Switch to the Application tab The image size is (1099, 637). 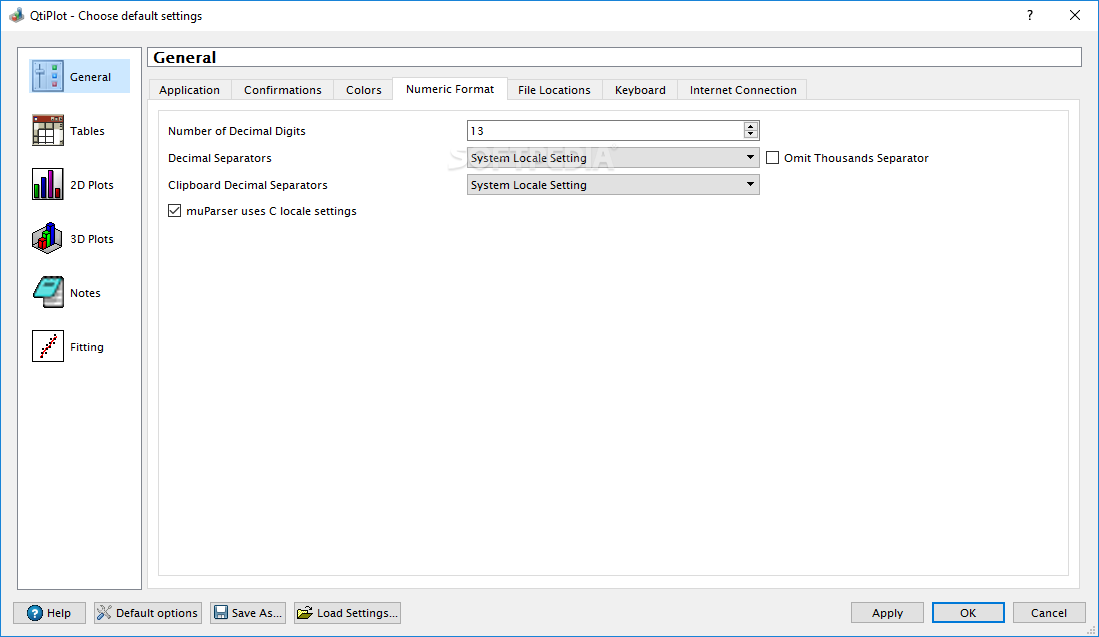[x=189, y=90]
